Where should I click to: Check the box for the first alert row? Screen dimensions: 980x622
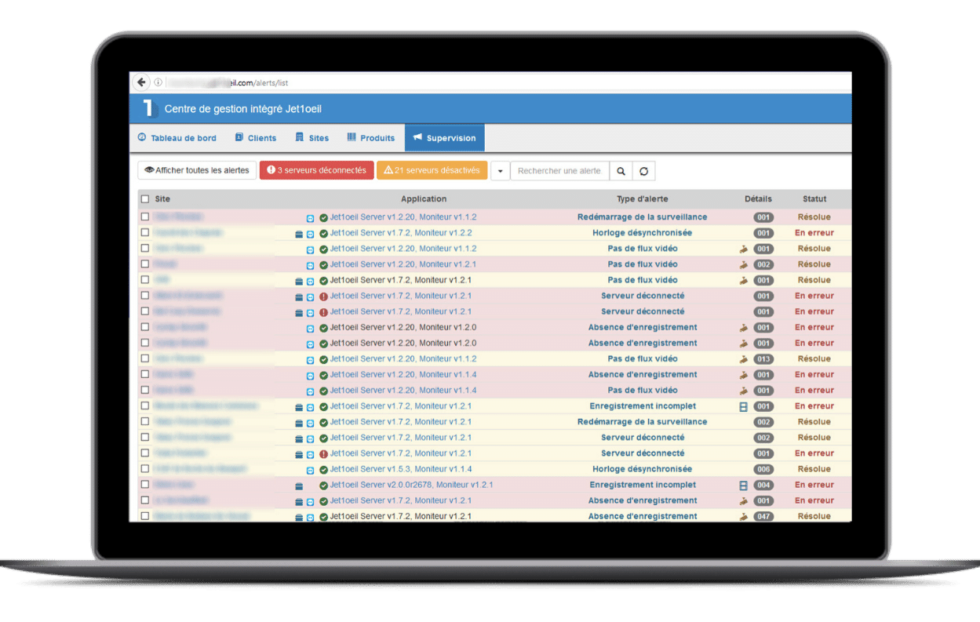coord(146,216)
